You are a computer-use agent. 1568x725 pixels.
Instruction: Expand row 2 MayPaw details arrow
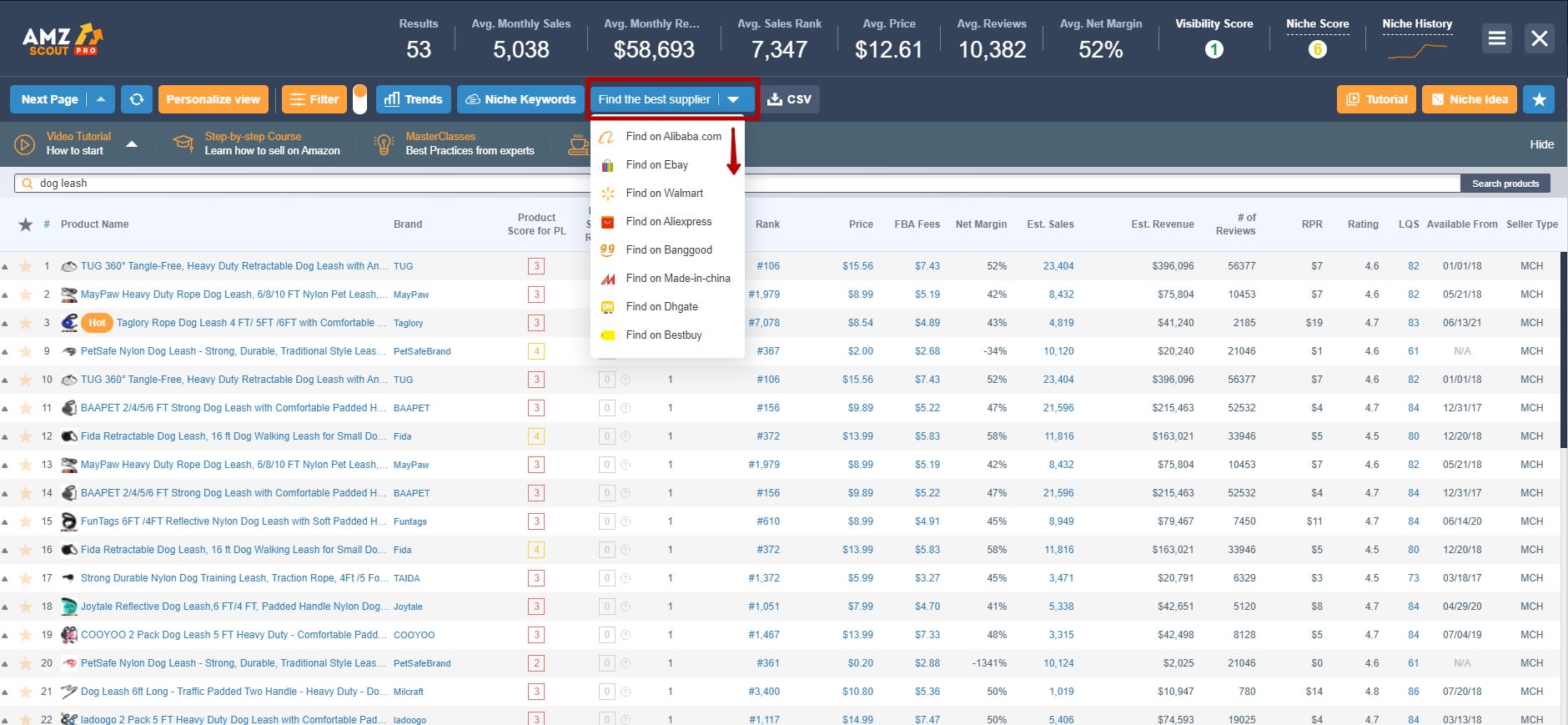tap(5, 295)
